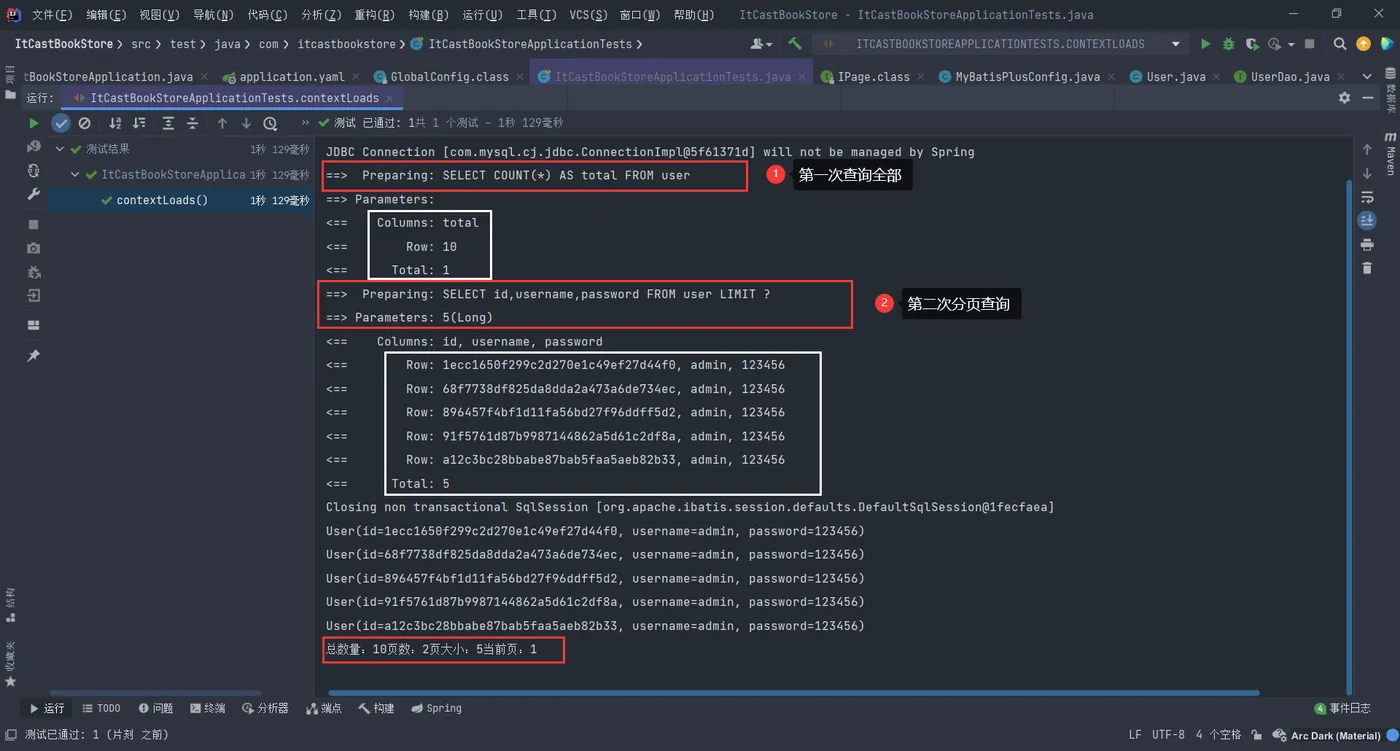Open the 事件日志 event log
Image resolution: width=1400 pixels, height=751 pixels.
1343,708
